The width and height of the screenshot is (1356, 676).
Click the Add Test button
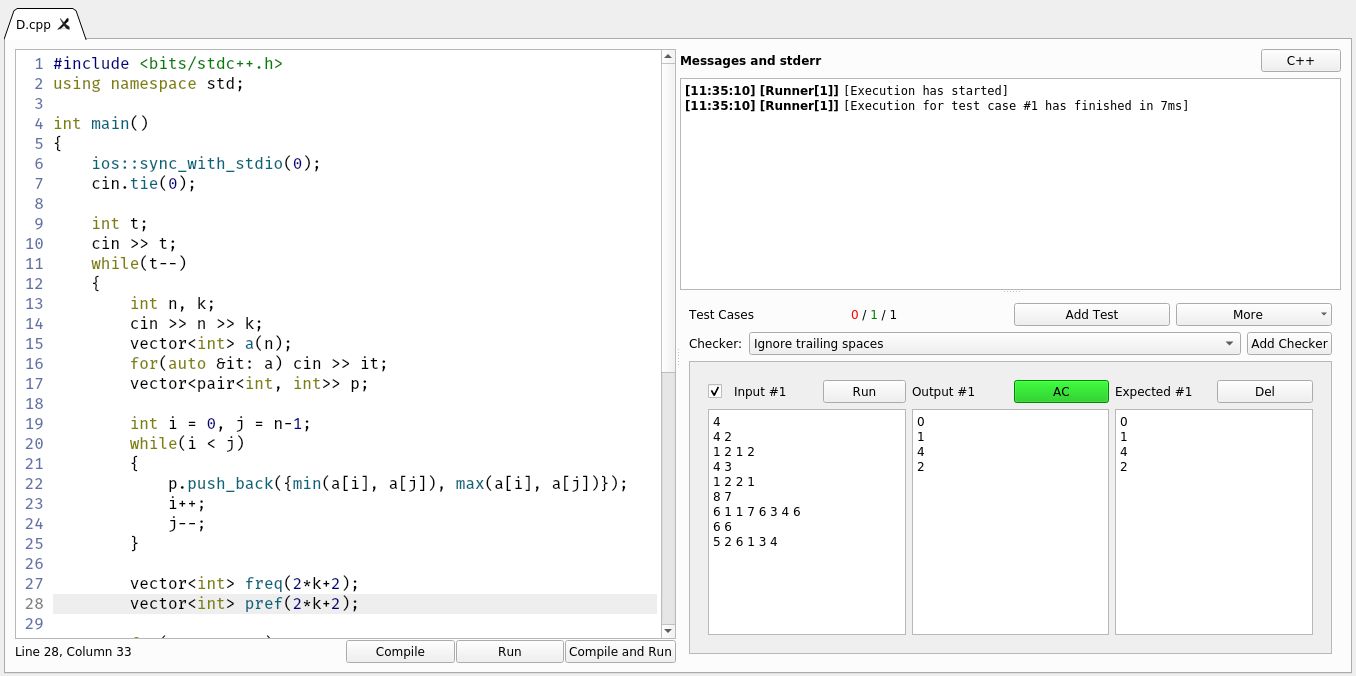click(x=1091, y=314)
